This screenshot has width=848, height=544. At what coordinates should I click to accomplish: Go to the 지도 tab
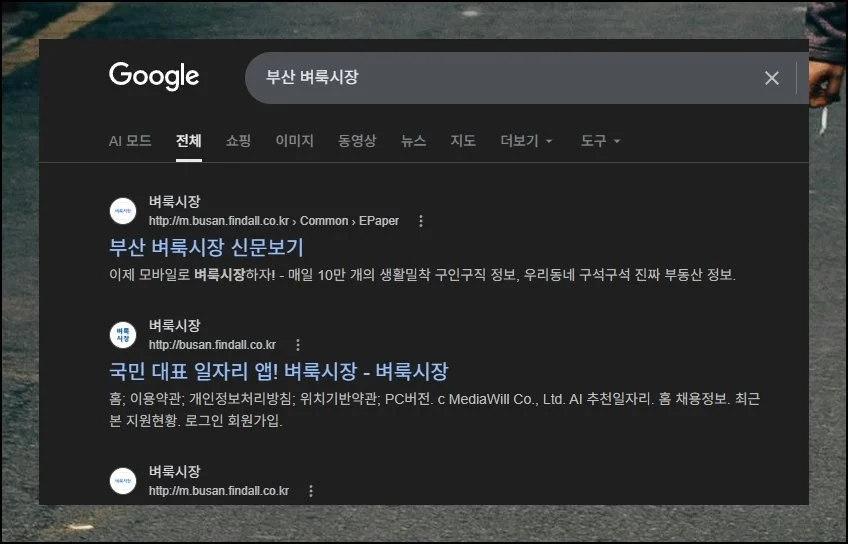pyautogui.click(x=463, y=141)
